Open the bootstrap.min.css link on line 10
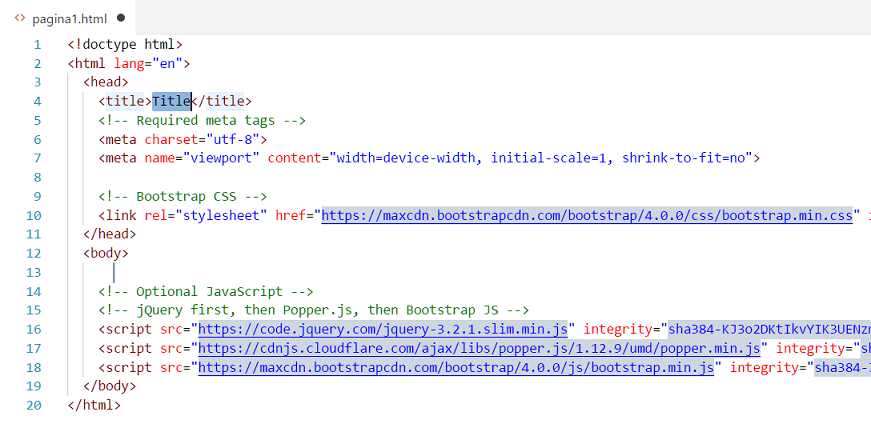This screenshot has height=424, width=871. tap(587, 215)
